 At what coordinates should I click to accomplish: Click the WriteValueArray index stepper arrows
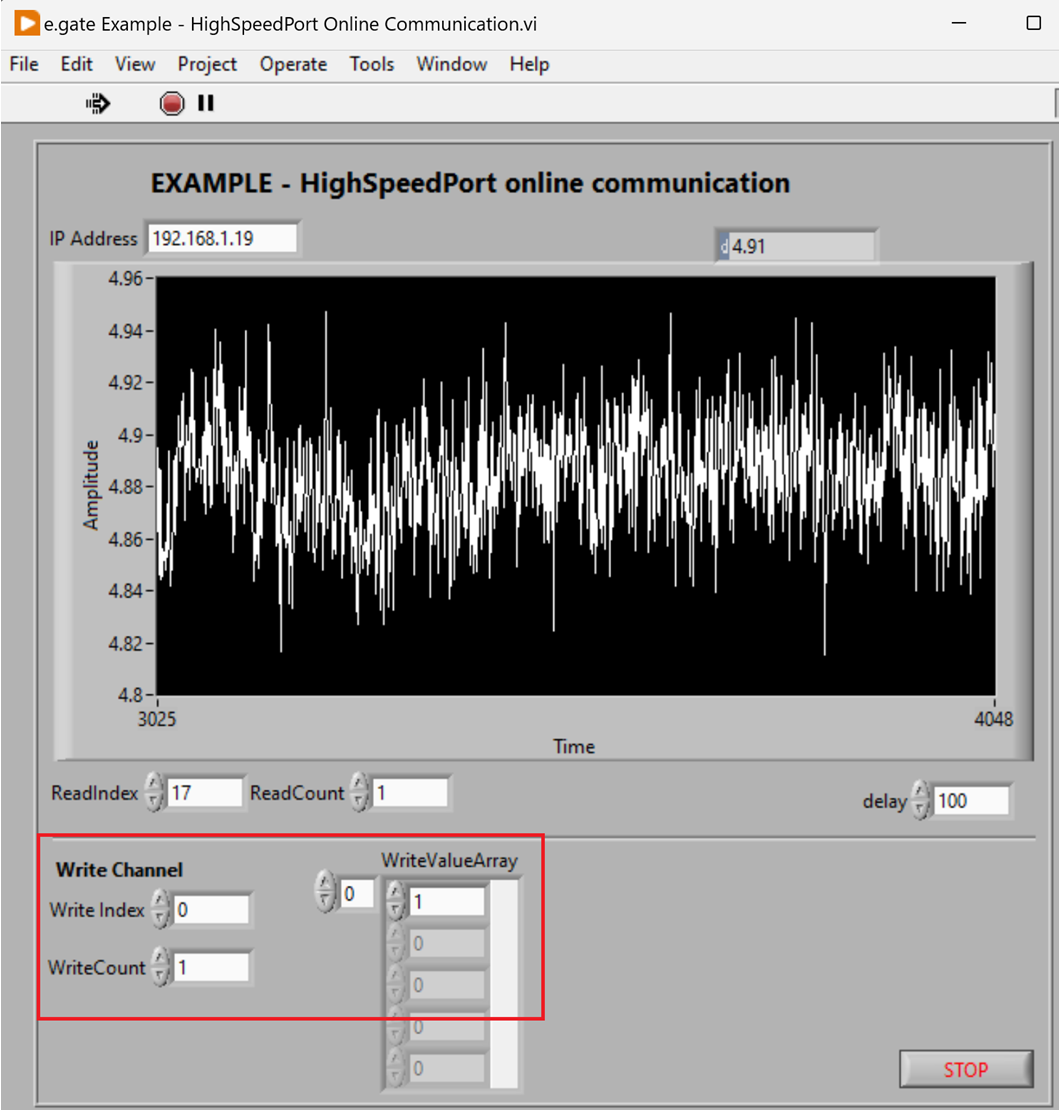click(325, 893)
